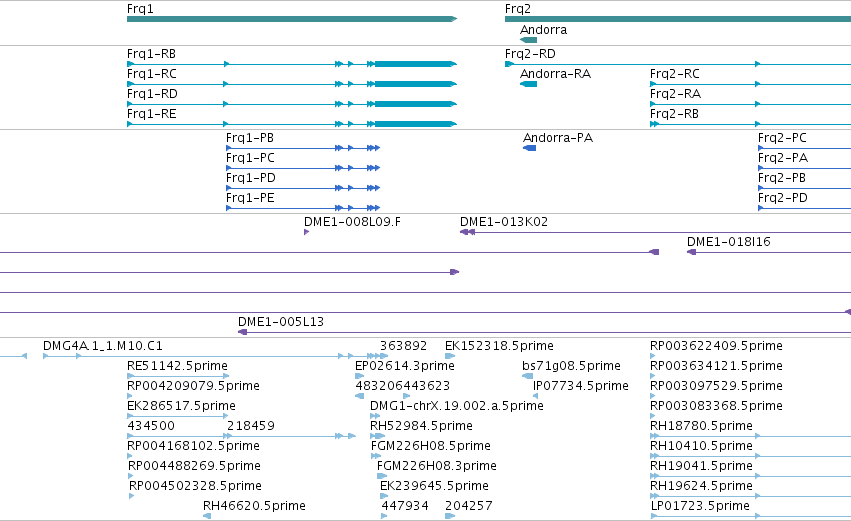Image resolution: width=851 pixels, height=521 pixels.
Task: Select the RE51142.5prime EST label
Action: (x=177, y=366)
